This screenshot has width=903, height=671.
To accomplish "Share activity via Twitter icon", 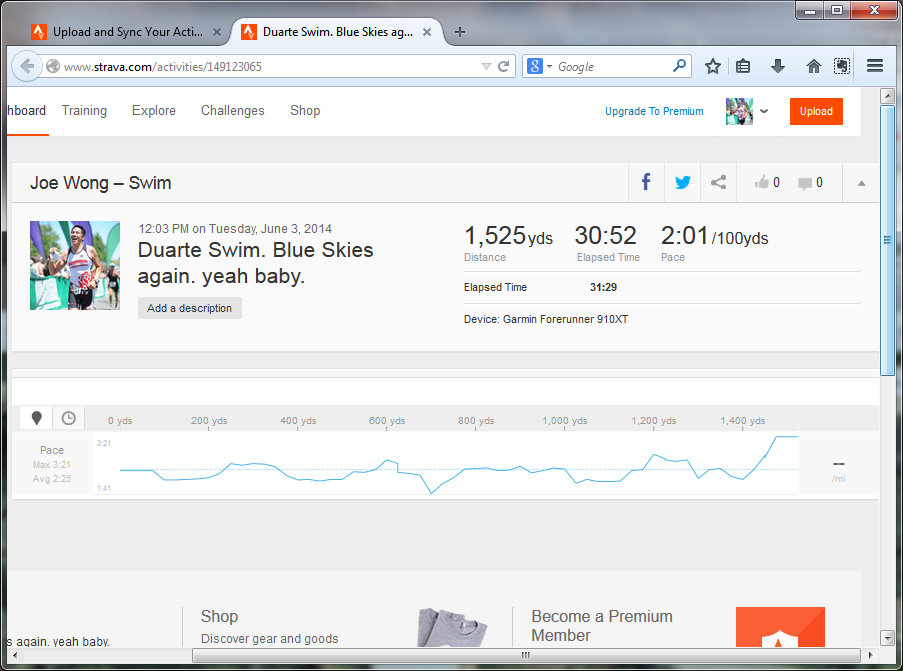I will (682, 182).
